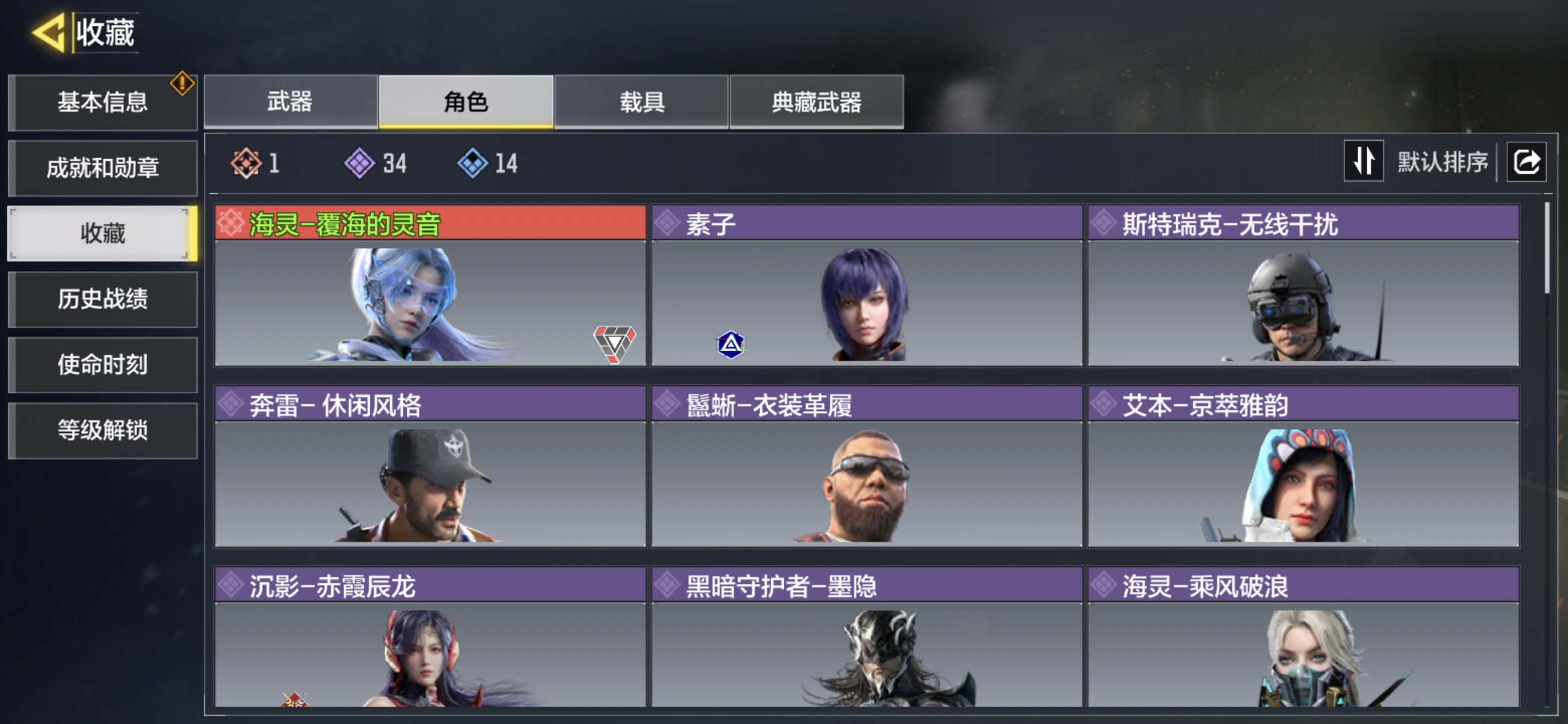Toggle the sort order arrows icon
Screen dimensions: 1568x724
(1364, 161)
